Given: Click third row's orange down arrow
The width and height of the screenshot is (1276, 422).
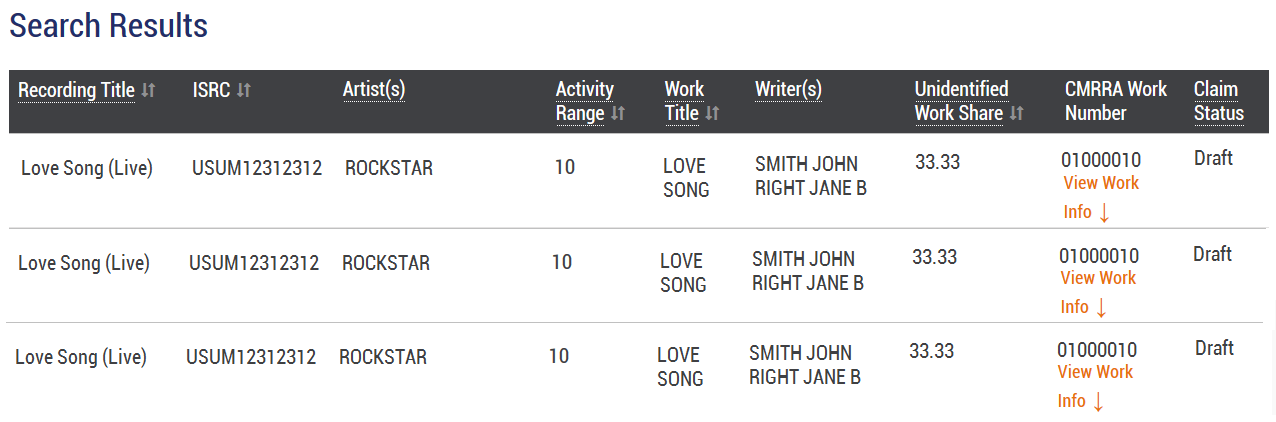Looking at the screenshot, I should pyautogui.click(x=1098, y=402).
